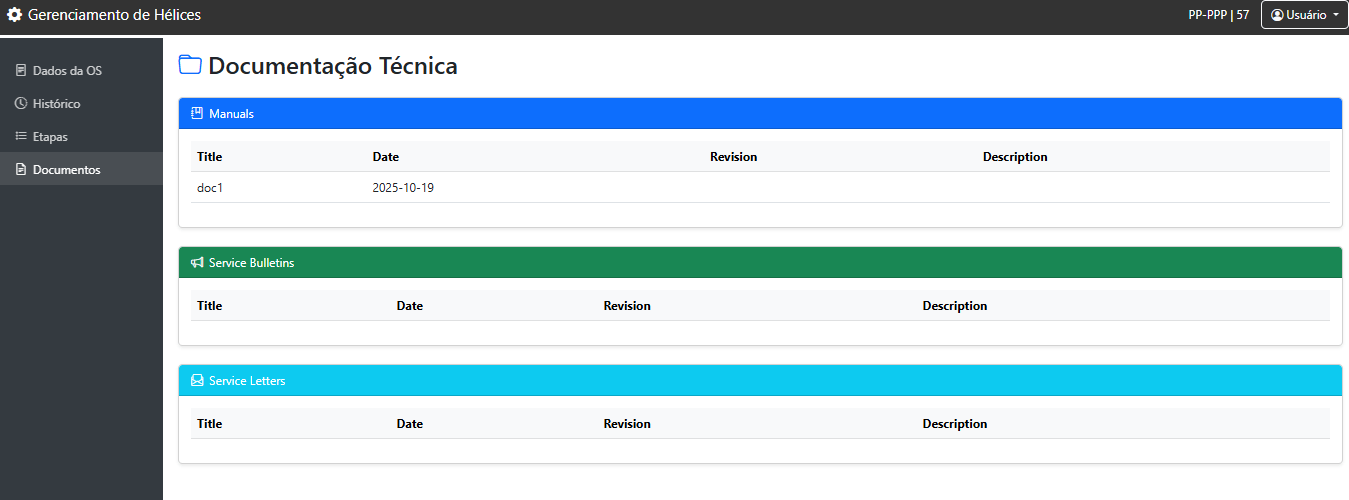Click the PP-PPP | 57 label
The width and height of the screenshot is (1349, 500).
click(1218, 15)
